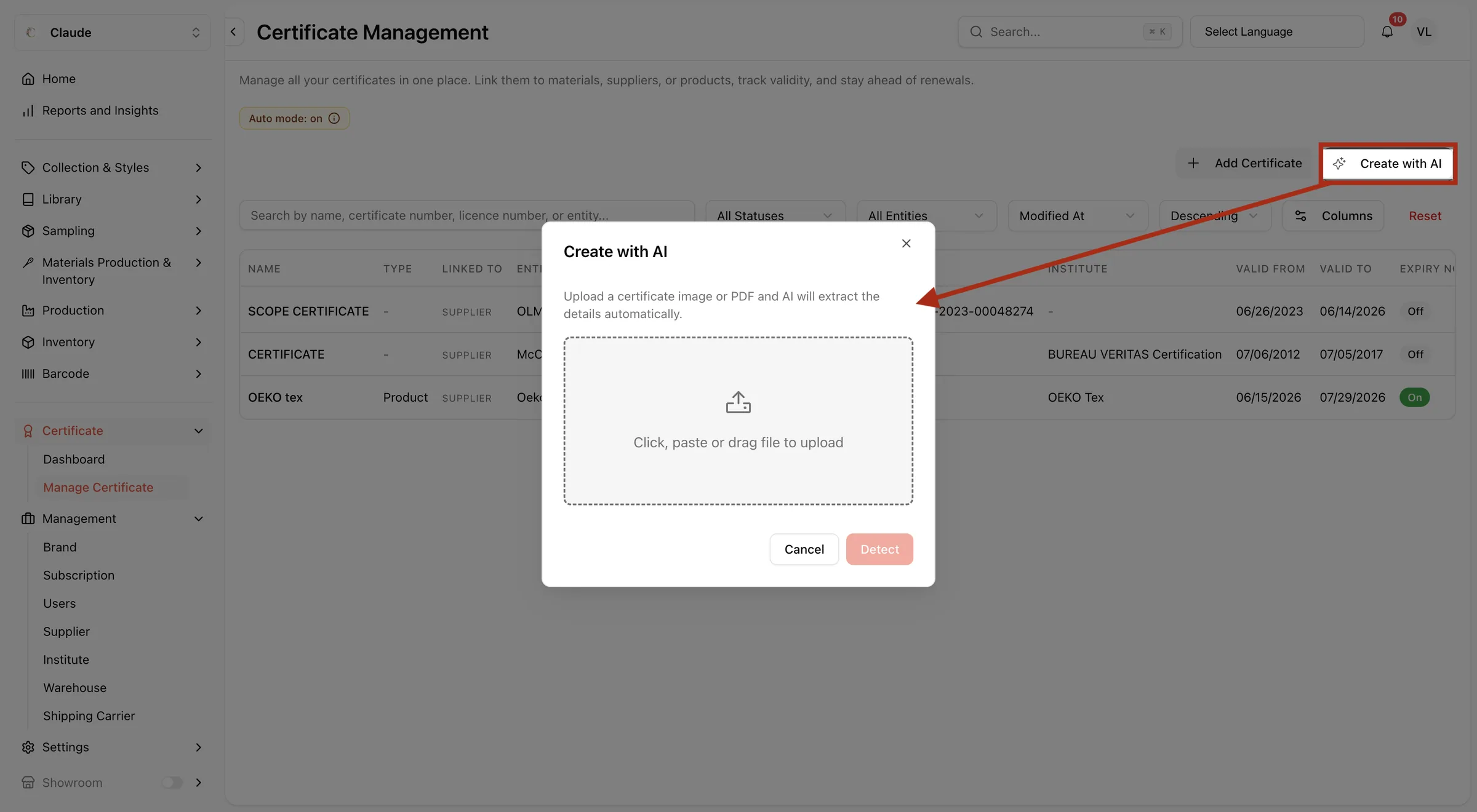Open the All Statuses dropdown
This screenshot has height=812, width=1477.
click(775, 216)
